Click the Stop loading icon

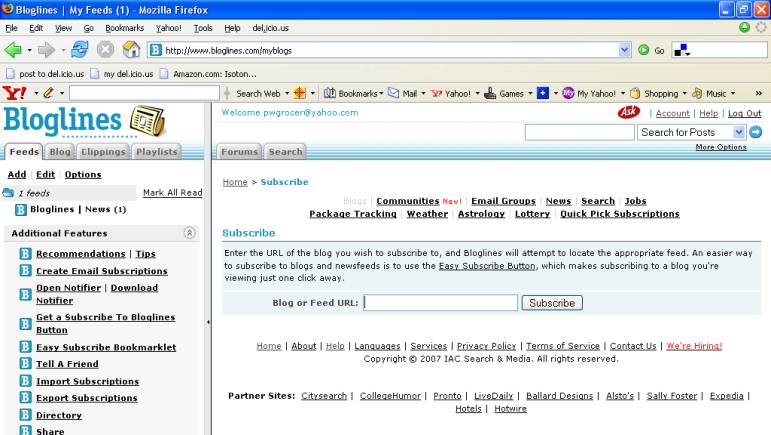tap(105, 50)
